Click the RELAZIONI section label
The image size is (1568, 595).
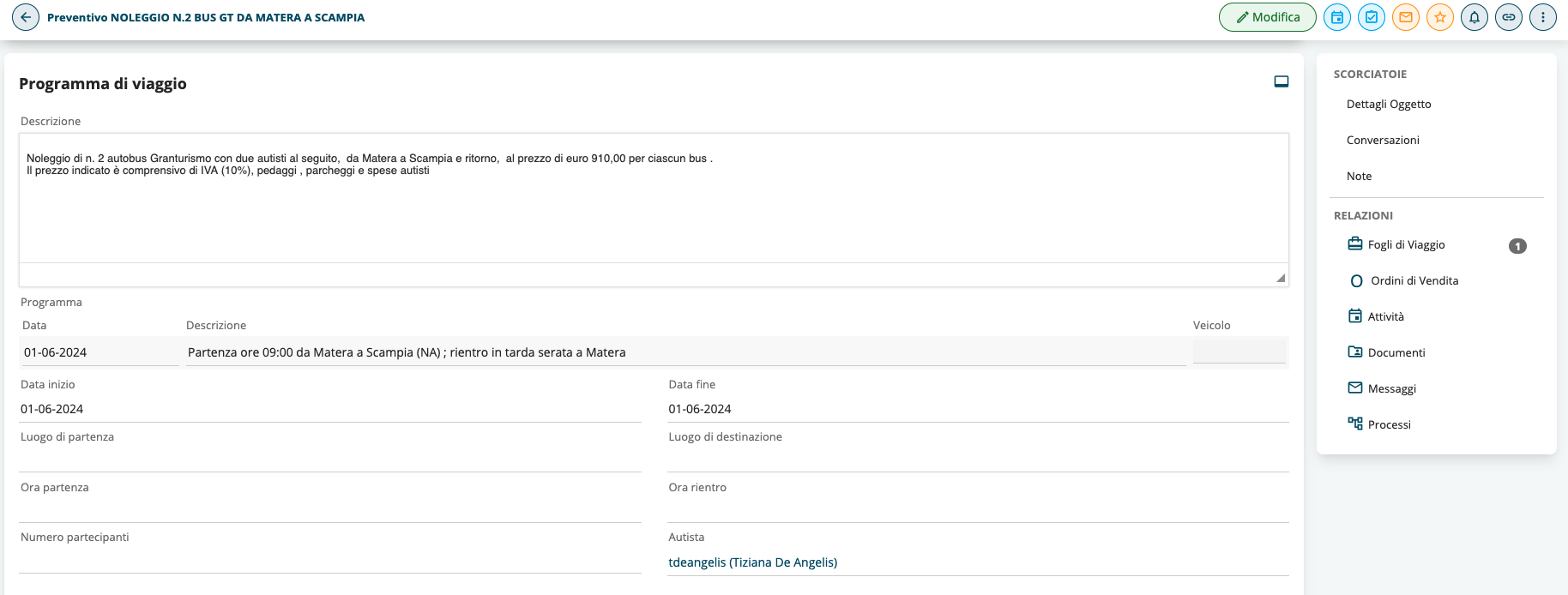(1363, 215)
